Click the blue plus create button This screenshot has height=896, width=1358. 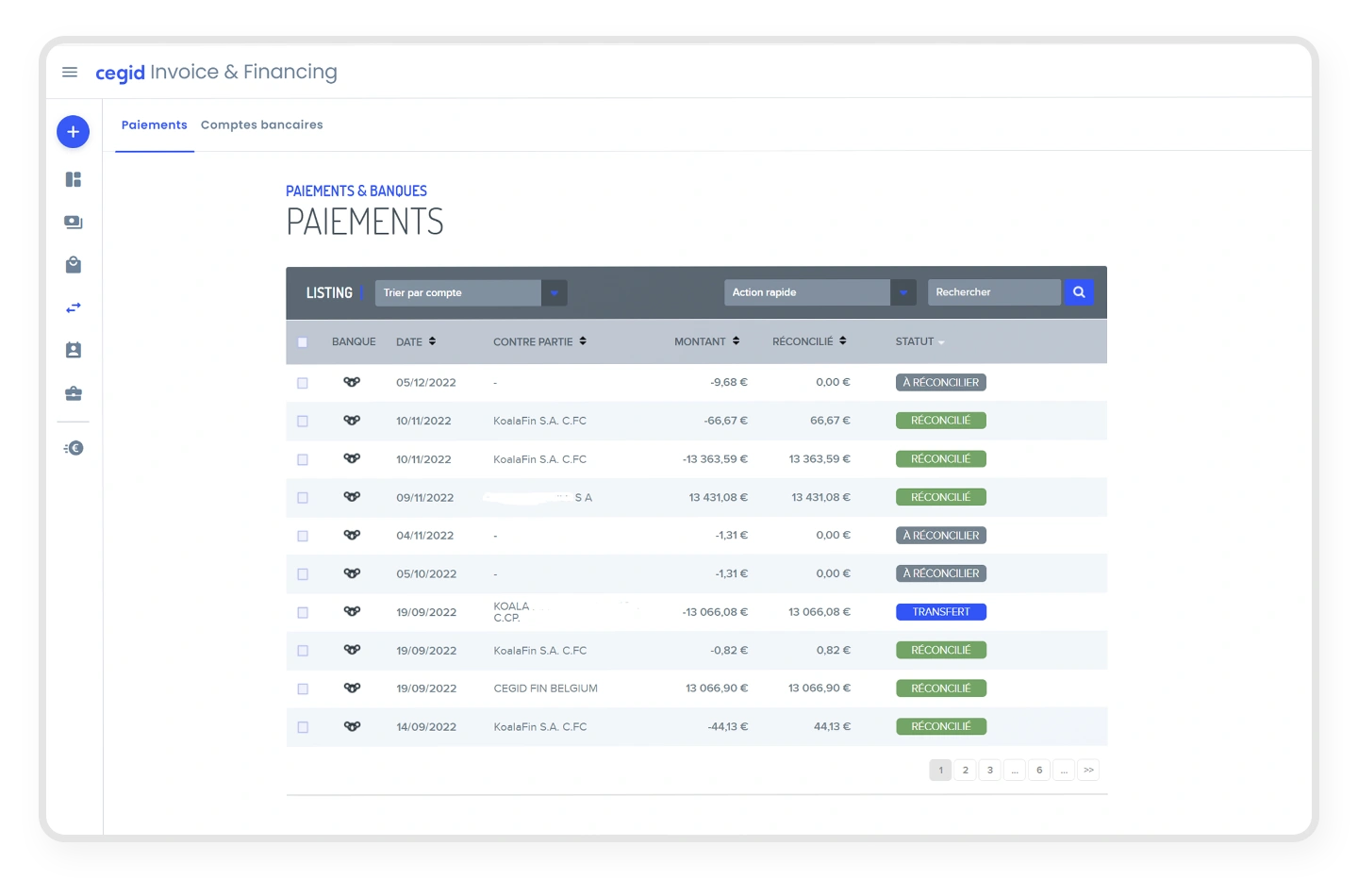click(73, 132)
